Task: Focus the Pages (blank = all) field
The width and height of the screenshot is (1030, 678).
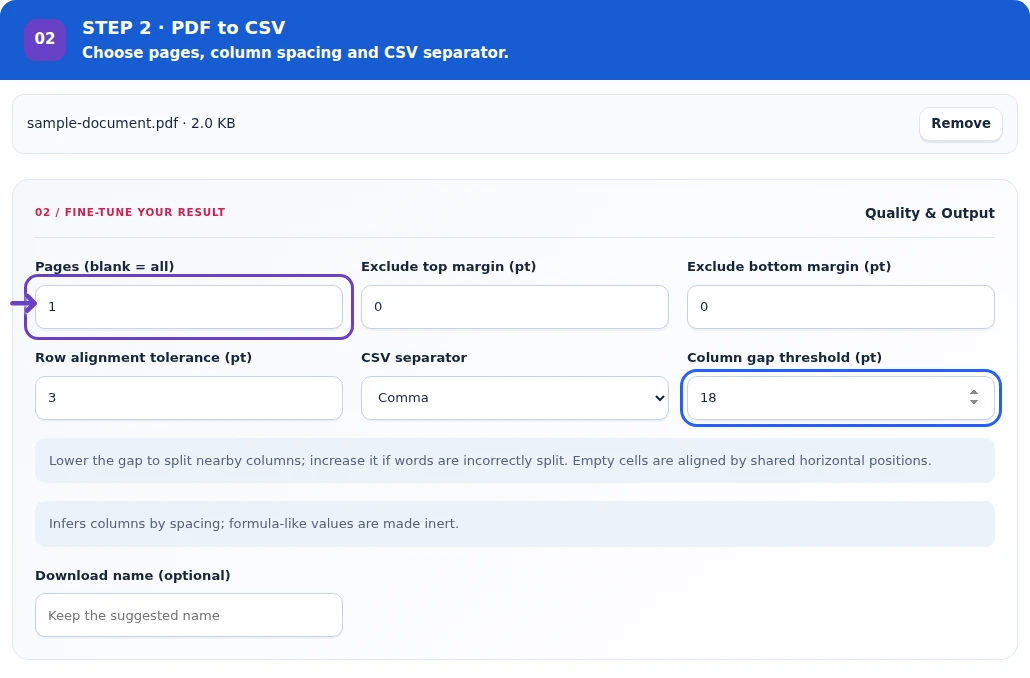Action: click(x=189, y=307)
